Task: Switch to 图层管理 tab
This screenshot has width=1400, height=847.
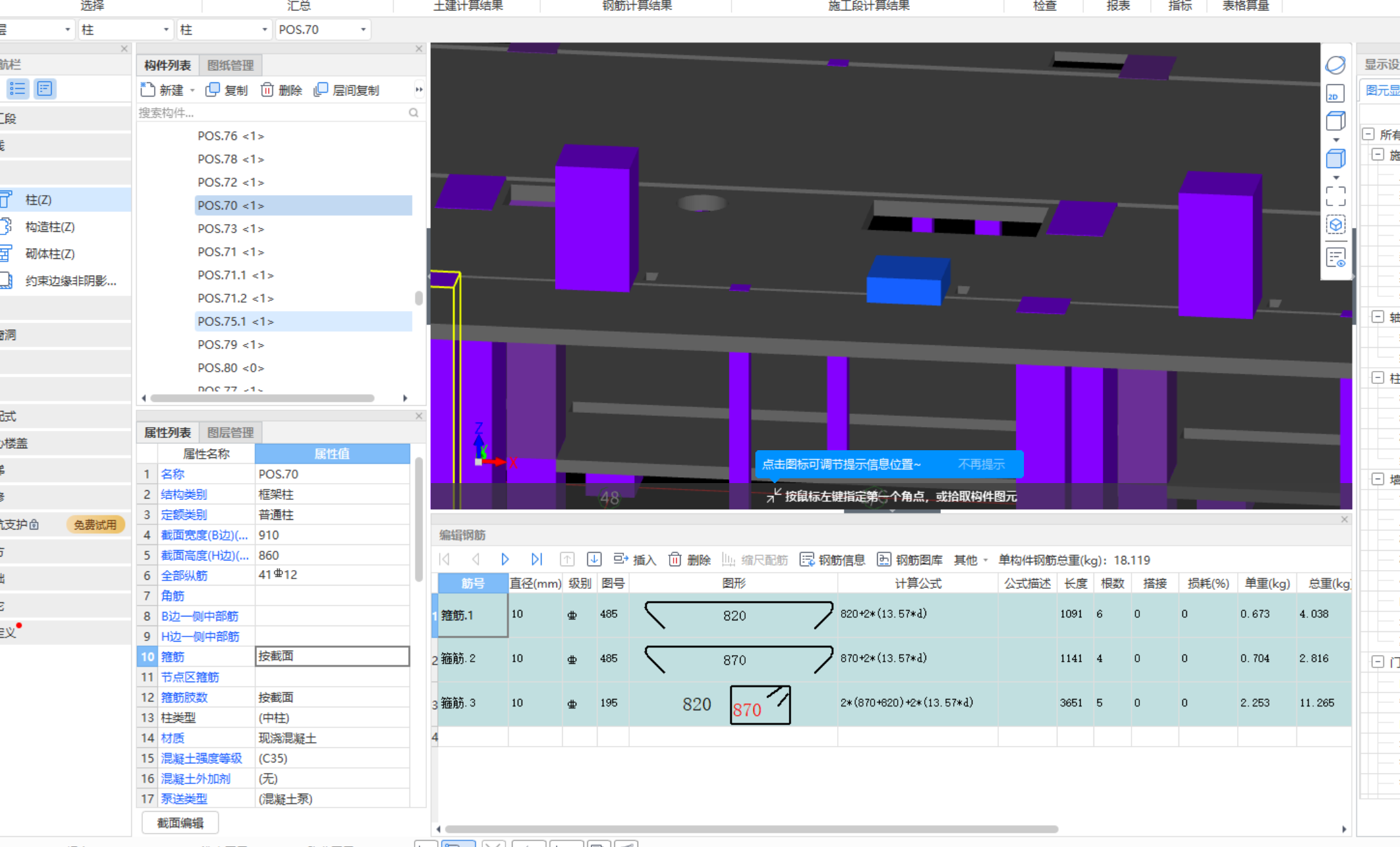Action: (231, 432)
